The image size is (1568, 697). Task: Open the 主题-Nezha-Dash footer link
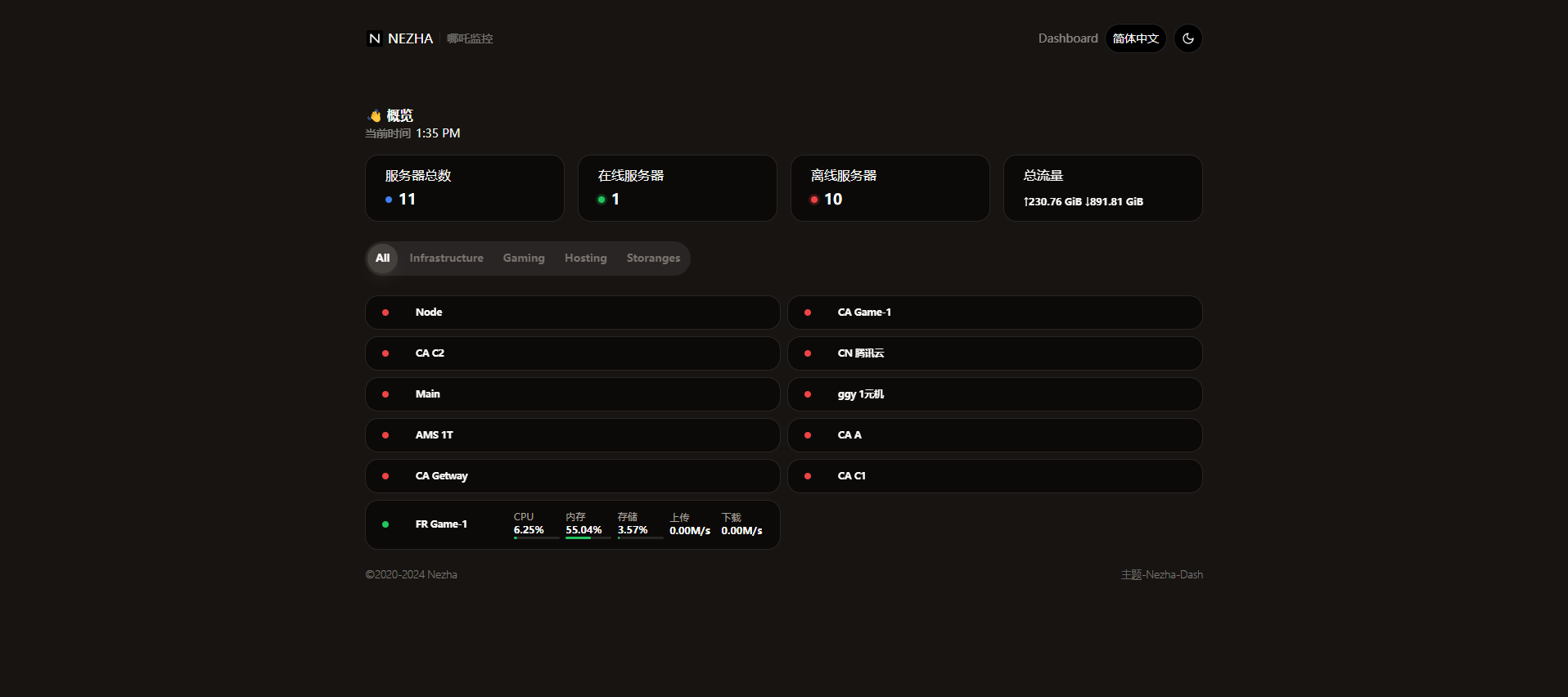pyautogui.click(x=1161, y=575)
